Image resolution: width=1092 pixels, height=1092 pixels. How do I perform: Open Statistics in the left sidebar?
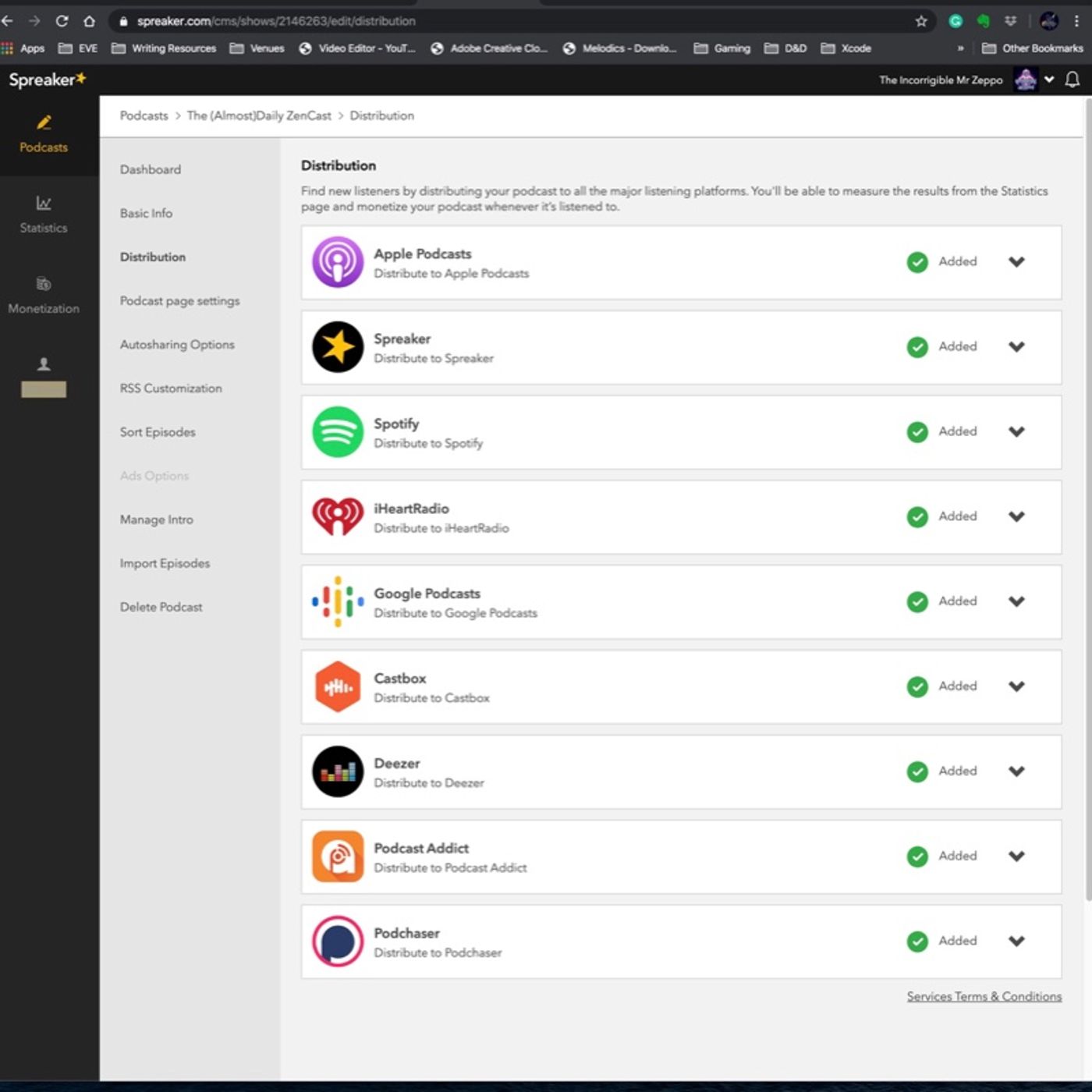[44, 214]
